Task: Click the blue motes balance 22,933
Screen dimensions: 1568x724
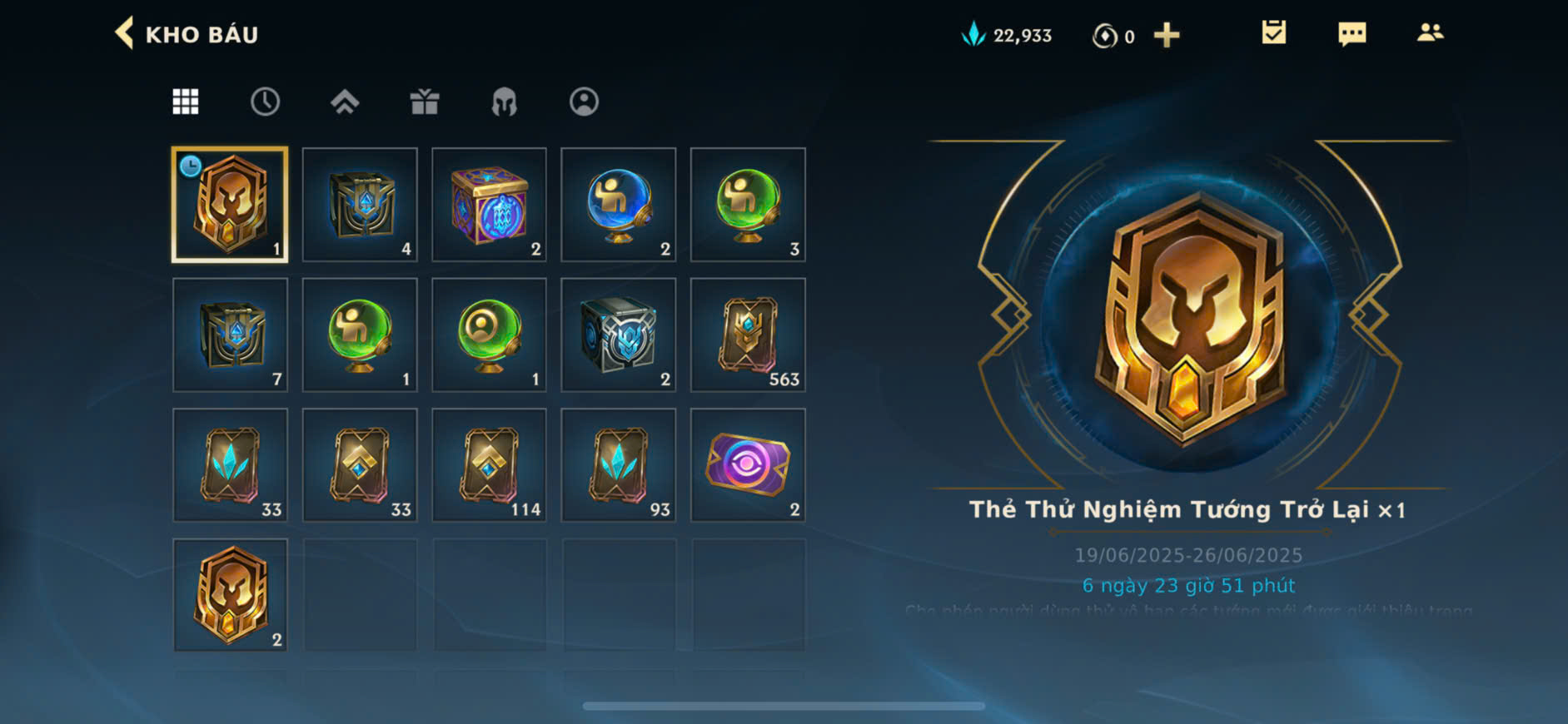Action: point(1006,35)
